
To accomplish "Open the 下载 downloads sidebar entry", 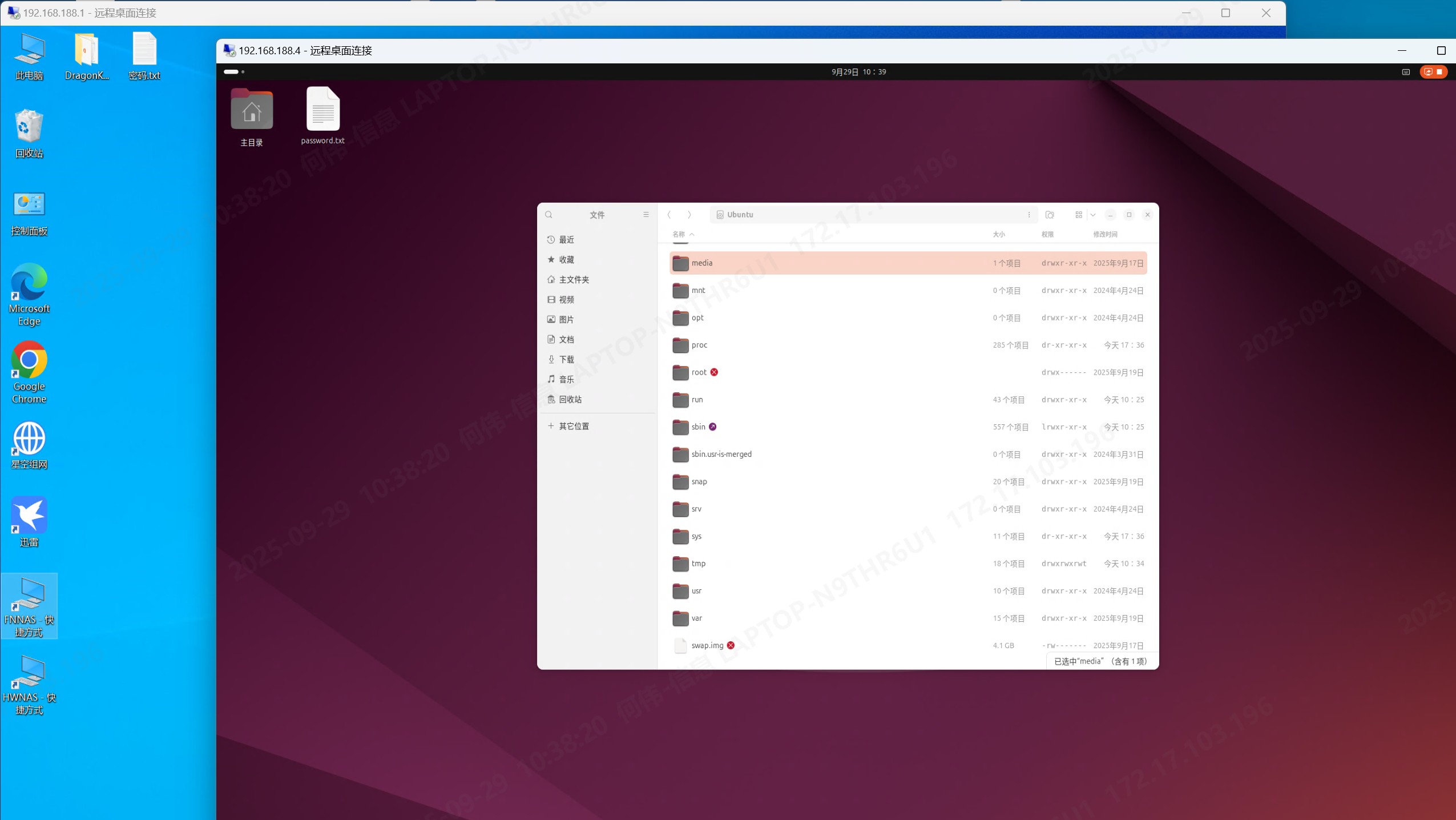I will 566,359.
